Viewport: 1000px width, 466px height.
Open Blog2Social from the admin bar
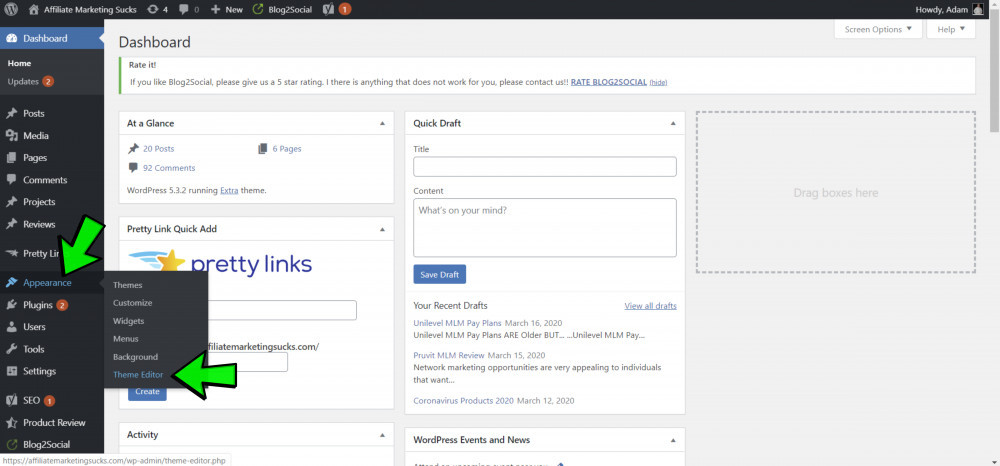coord(283,10)
